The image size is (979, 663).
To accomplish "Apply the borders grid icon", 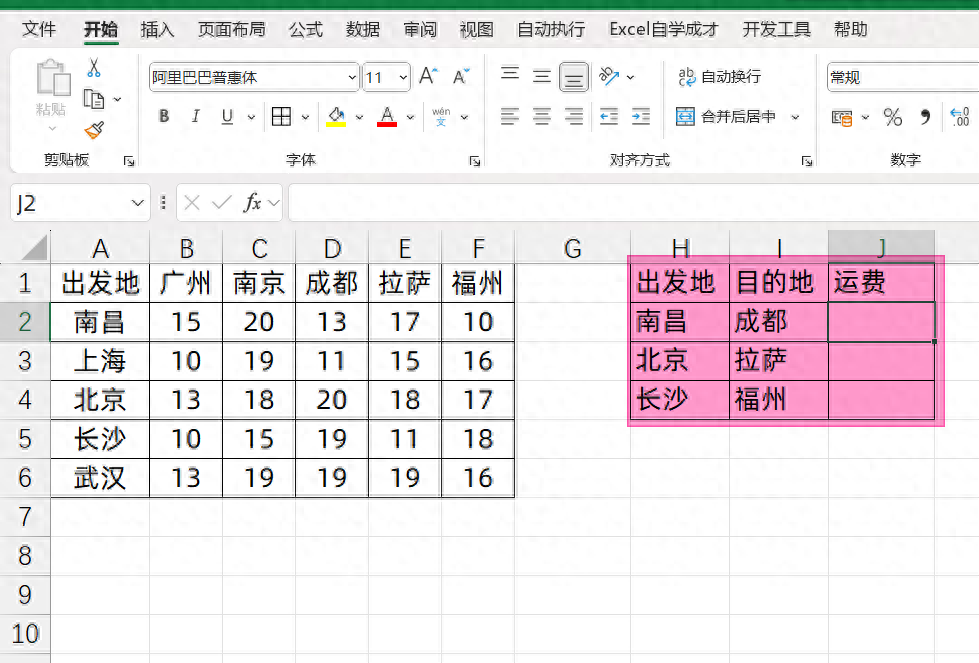I will (x=281, y=116).
